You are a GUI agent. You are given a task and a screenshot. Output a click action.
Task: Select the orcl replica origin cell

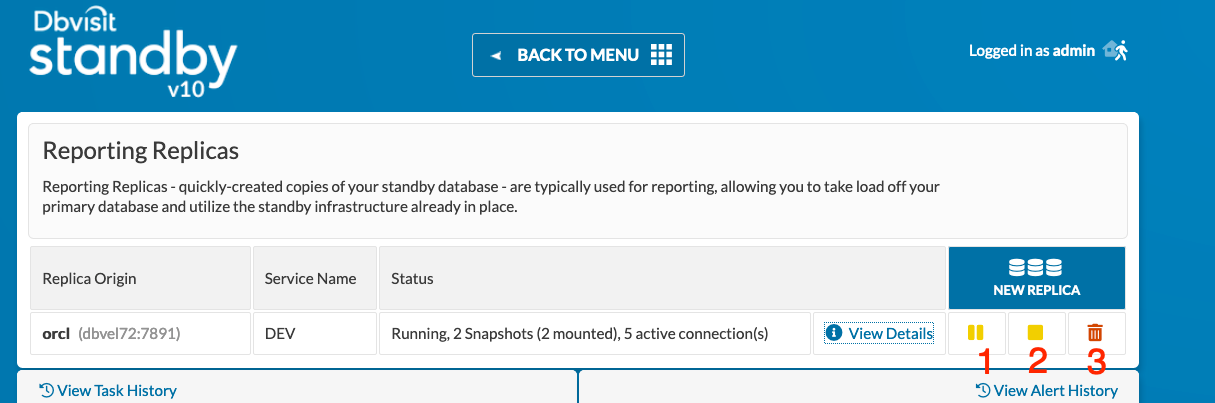140,333
